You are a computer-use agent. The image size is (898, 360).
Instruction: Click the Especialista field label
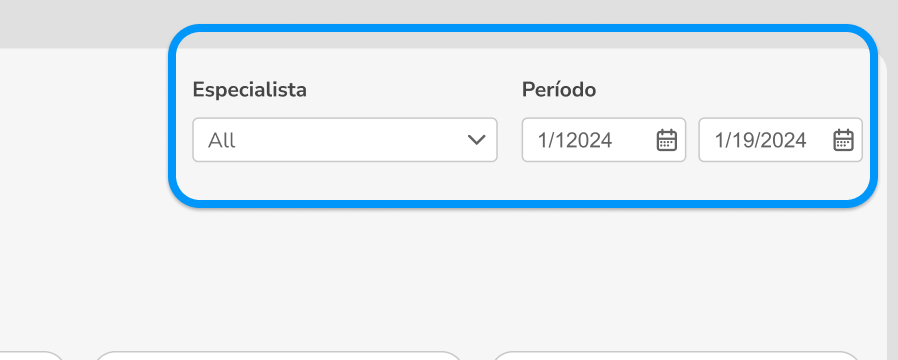coord(250,90)
